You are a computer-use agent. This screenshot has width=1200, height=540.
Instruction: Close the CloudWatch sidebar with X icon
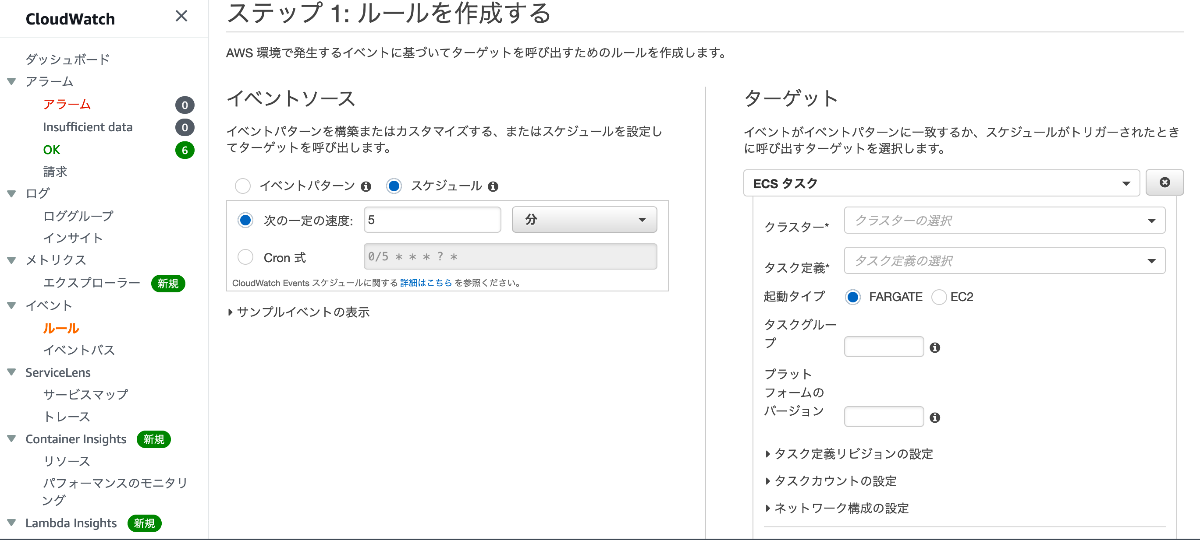(x=181, y=16)
